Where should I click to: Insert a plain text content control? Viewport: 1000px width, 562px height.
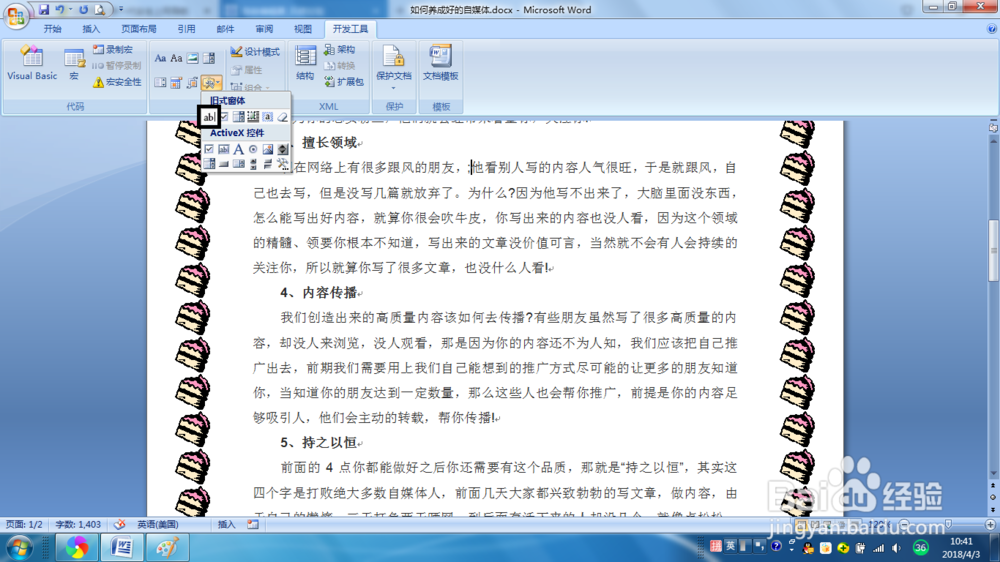click(176, 59)
